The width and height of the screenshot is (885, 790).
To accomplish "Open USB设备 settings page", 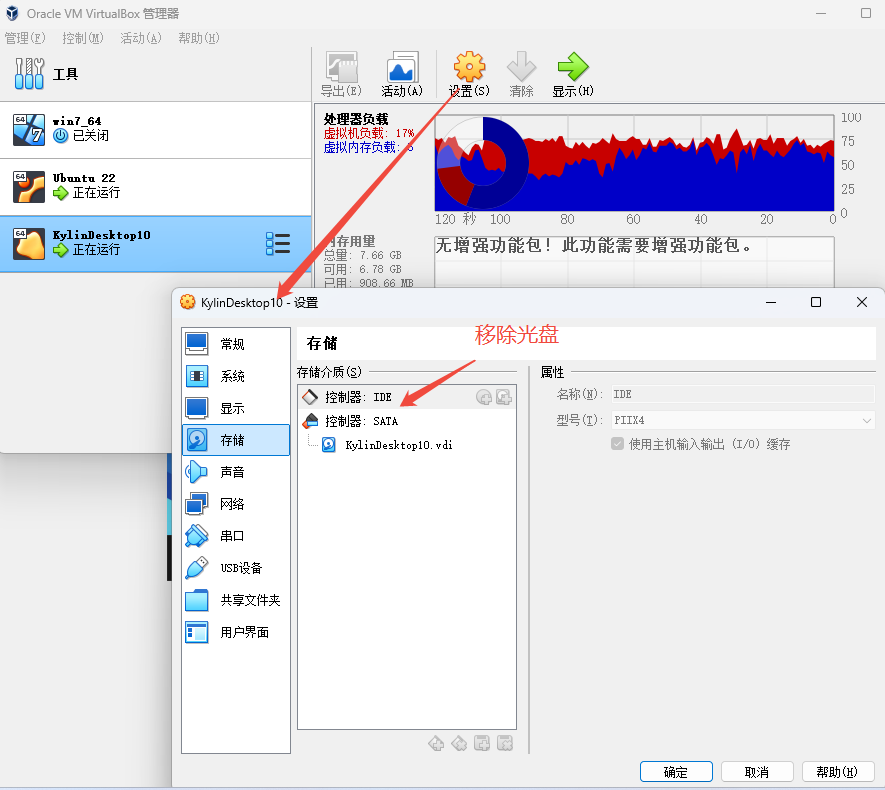I will (236, 568).
